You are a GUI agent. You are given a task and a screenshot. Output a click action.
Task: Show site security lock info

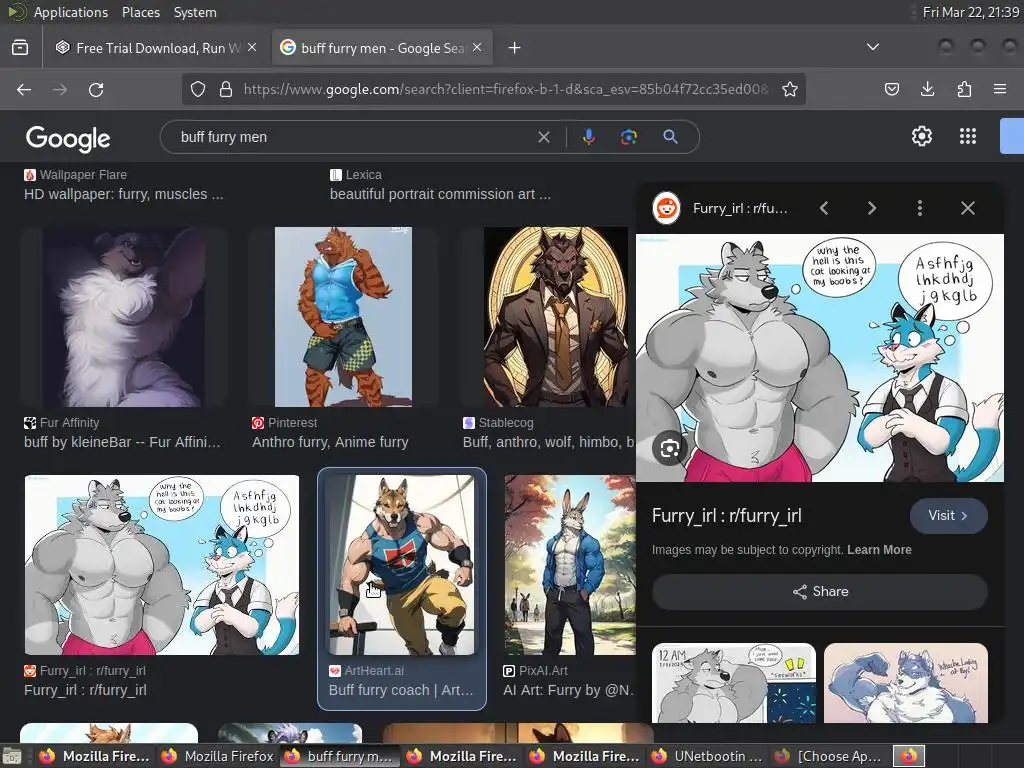(226, 89)
